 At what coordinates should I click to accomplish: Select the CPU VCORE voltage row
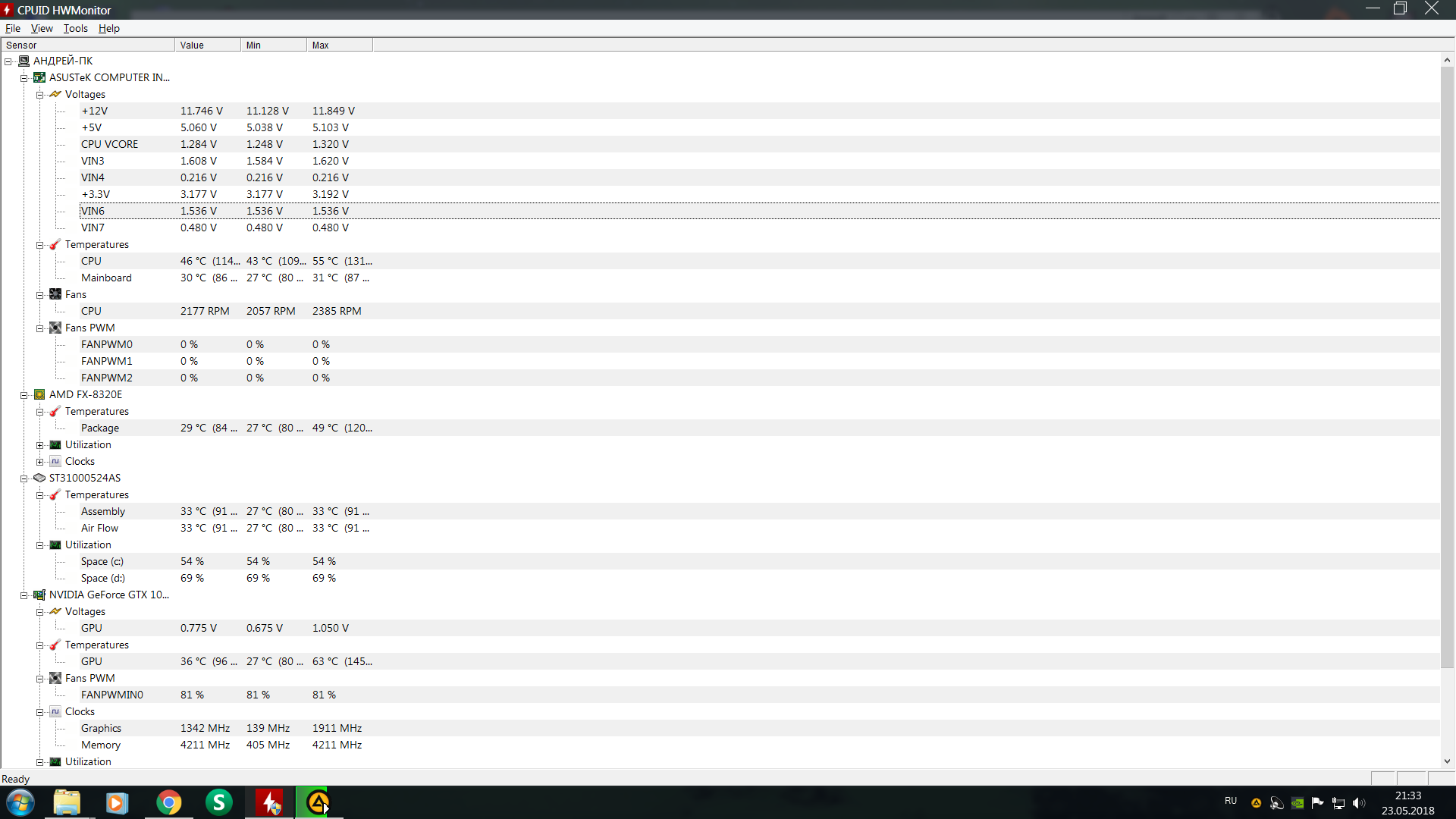point(110,144)
